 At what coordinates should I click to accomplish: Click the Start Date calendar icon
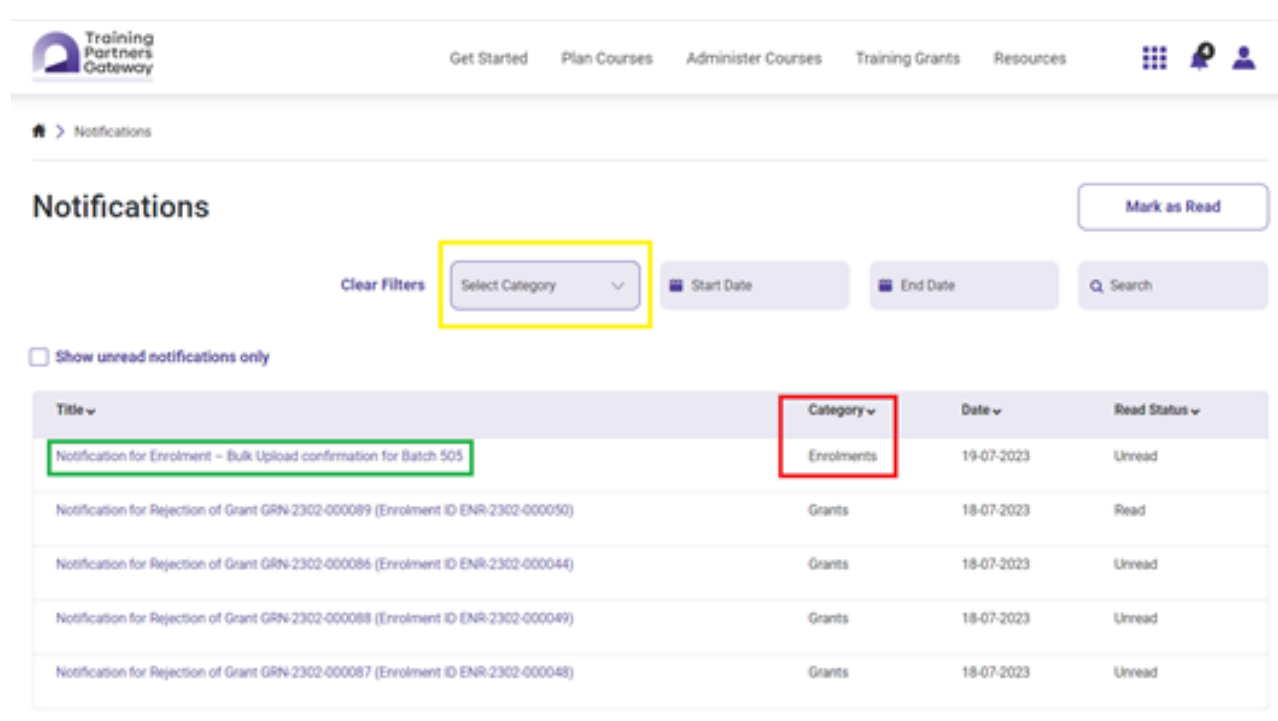point(676,286)
